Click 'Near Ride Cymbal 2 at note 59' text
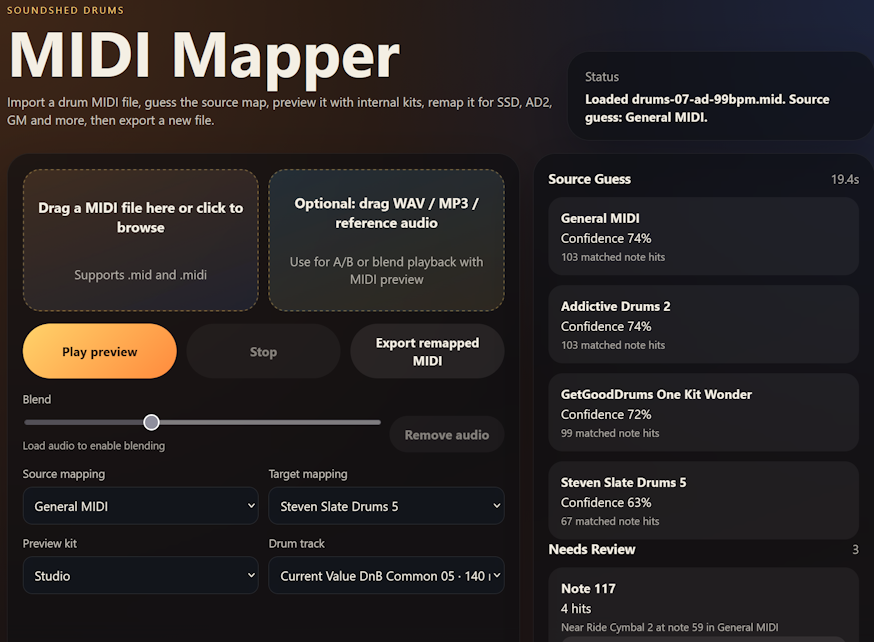 669,628
